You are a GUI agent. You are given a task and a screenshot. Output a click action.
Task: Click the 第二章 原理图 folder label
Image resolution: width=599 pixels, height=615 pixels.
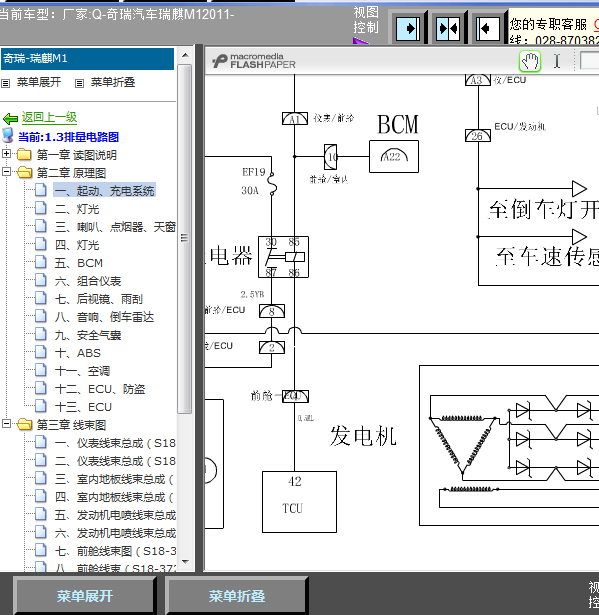71,173
